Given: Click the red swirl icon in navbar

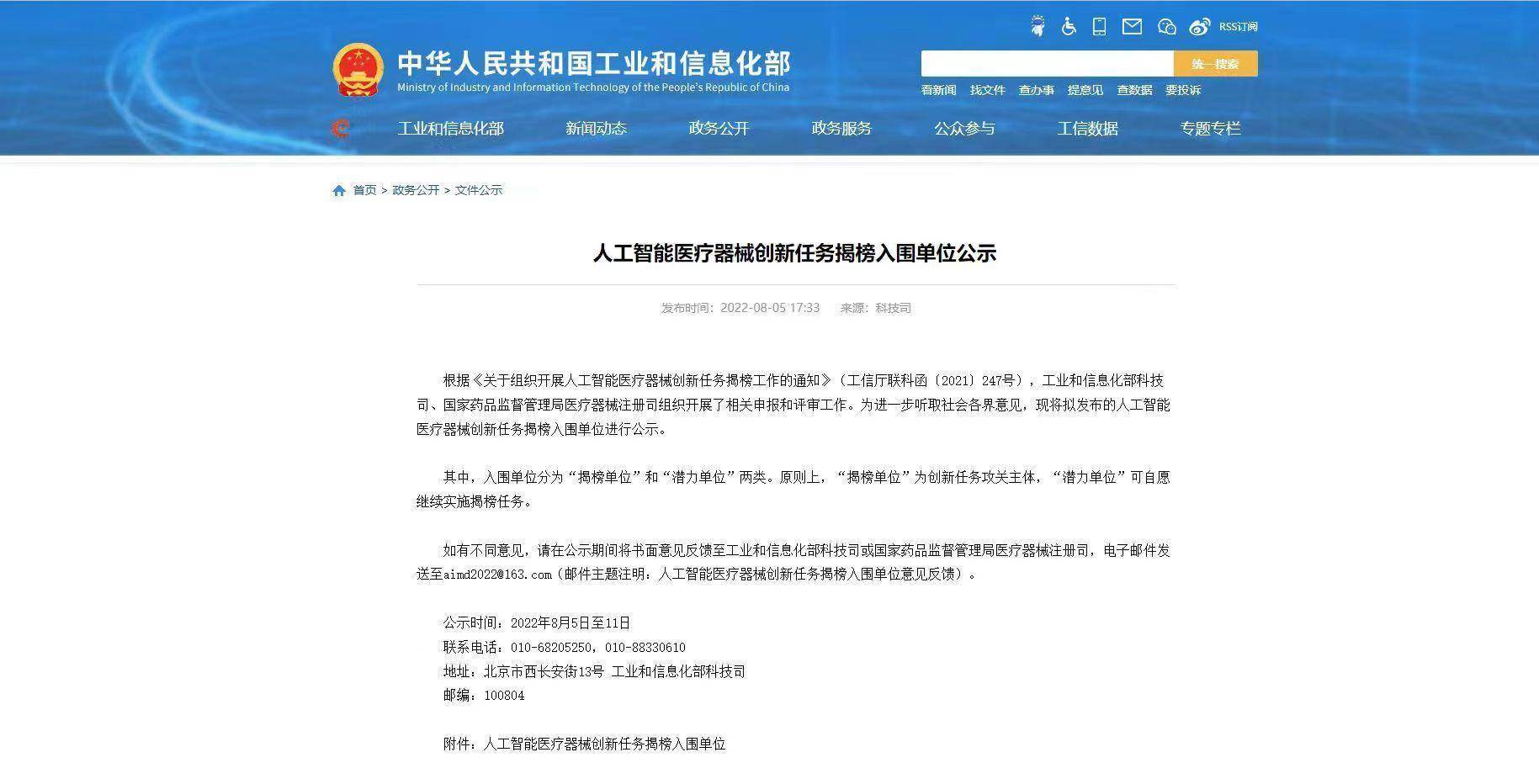Looking at the screenshot, I should 341,129.
